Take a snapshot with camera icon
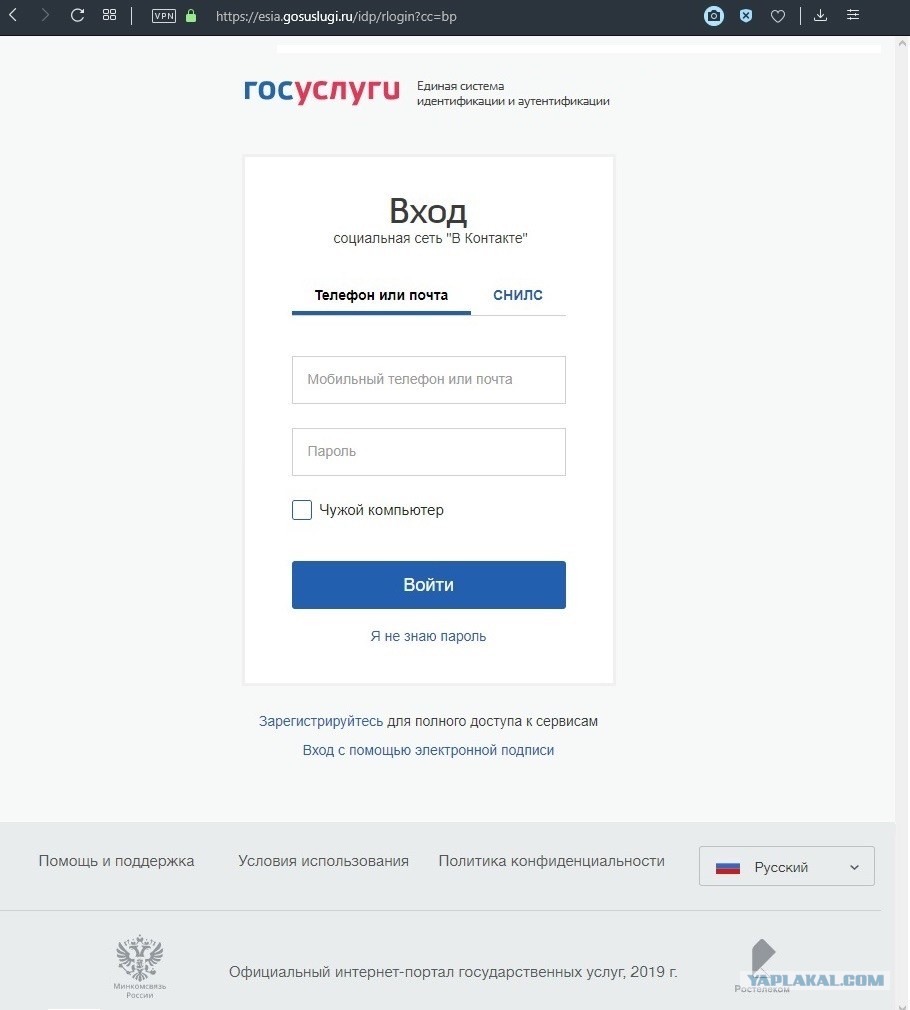The image size is (910, 1010). click(x=714, y=15)
